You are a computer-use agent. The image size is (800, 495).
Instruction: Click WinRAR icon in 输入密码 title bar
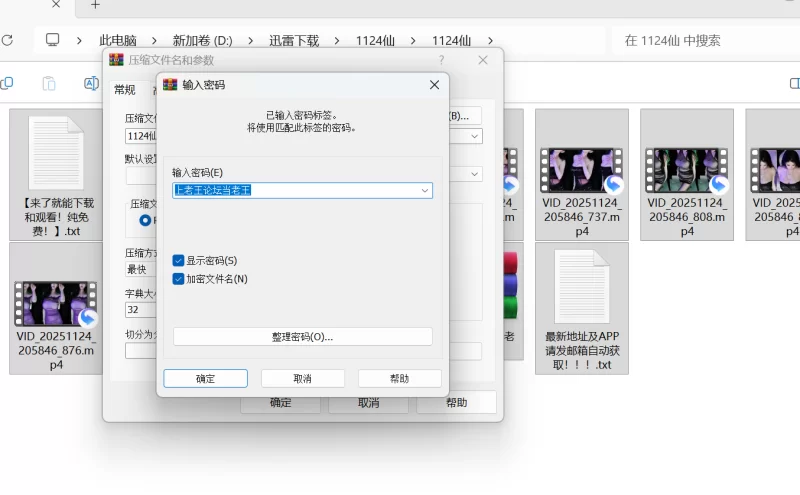[x=170, y=85]
